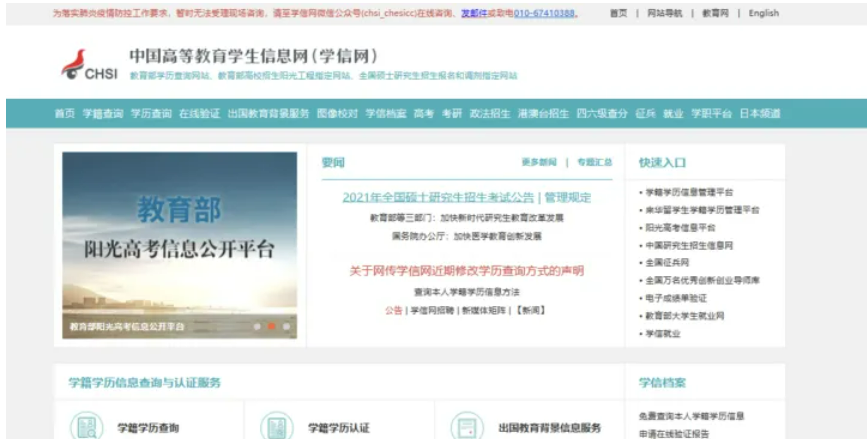The image size is (867, 439).
Task: Open 学职平台 in the navigation bar
Action: point(711,113)
